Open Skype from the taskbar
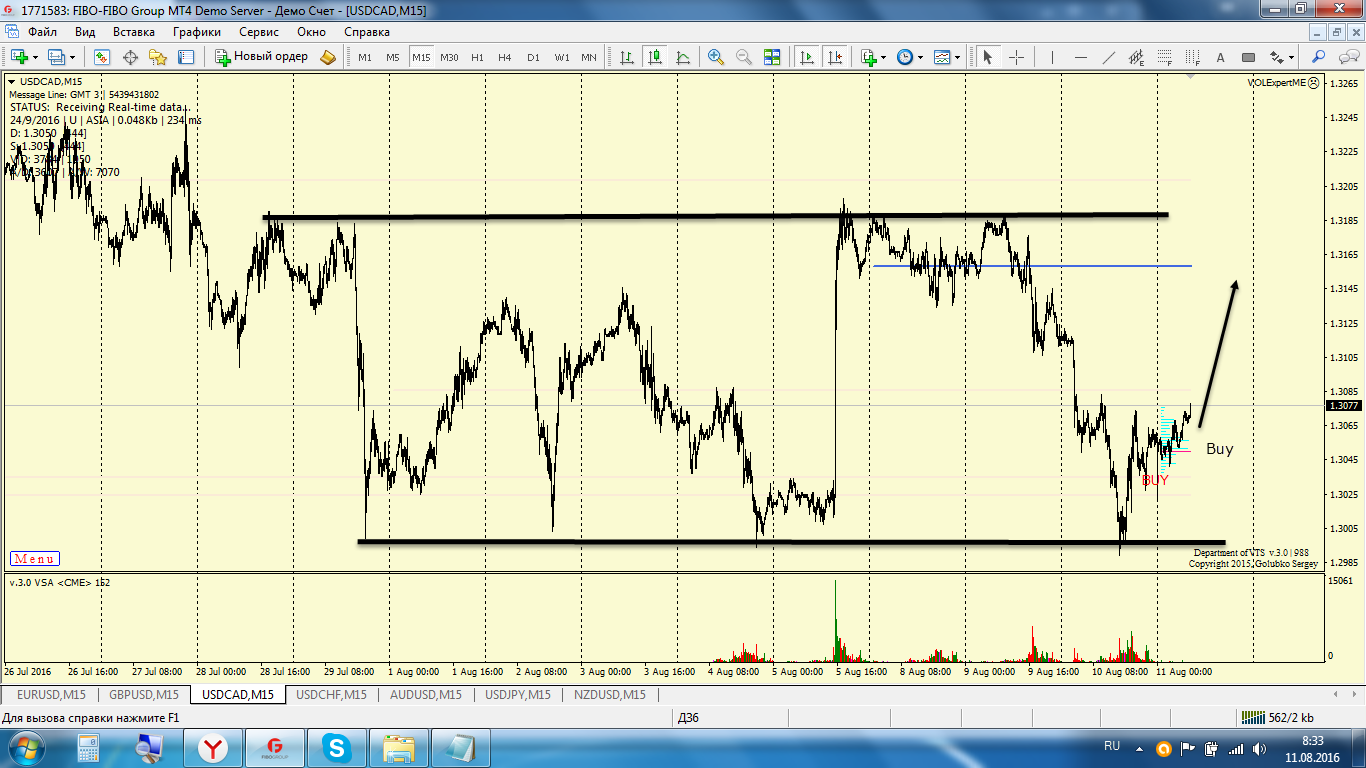Screen dimensions: 1366x768 [x=336, y=748]
